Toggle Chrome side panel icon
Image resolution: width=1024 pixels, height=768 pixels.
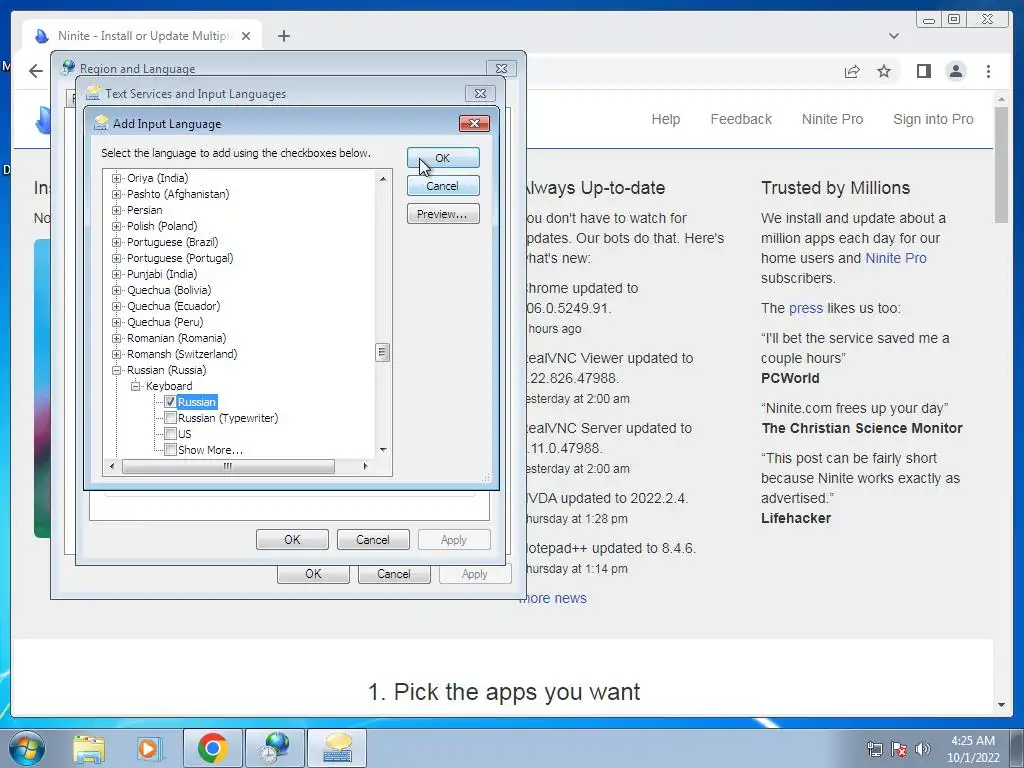point(923,71)
